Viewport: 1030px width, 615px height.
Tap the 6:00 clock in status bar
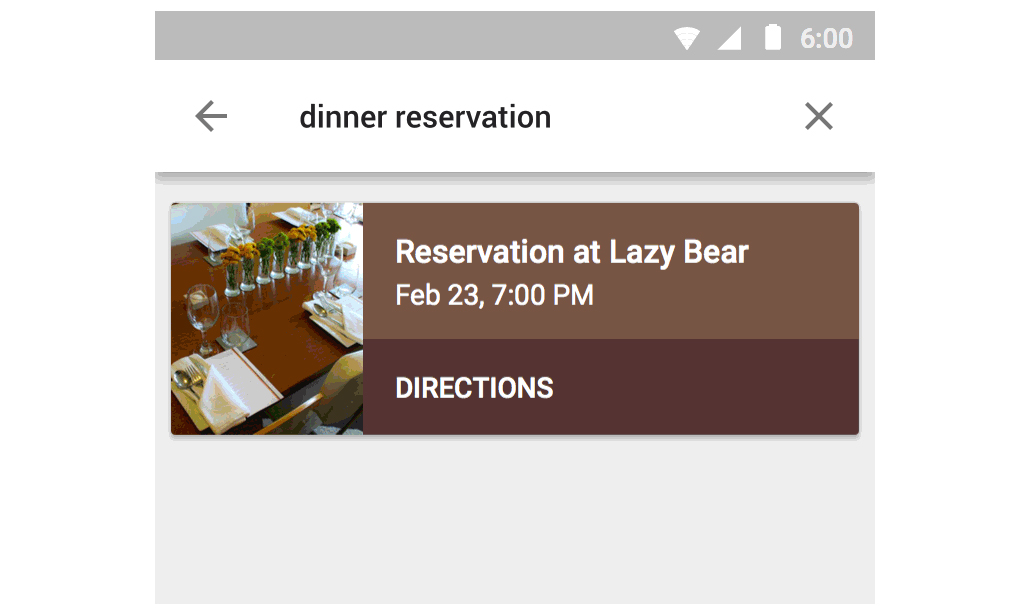826,38
